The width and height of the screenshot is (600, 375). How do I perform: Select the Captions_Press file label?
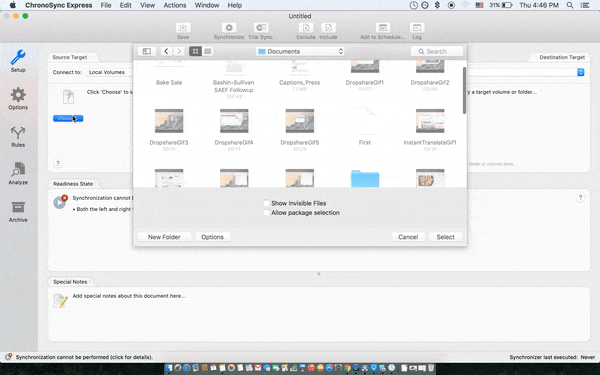(x=300, y=82)
